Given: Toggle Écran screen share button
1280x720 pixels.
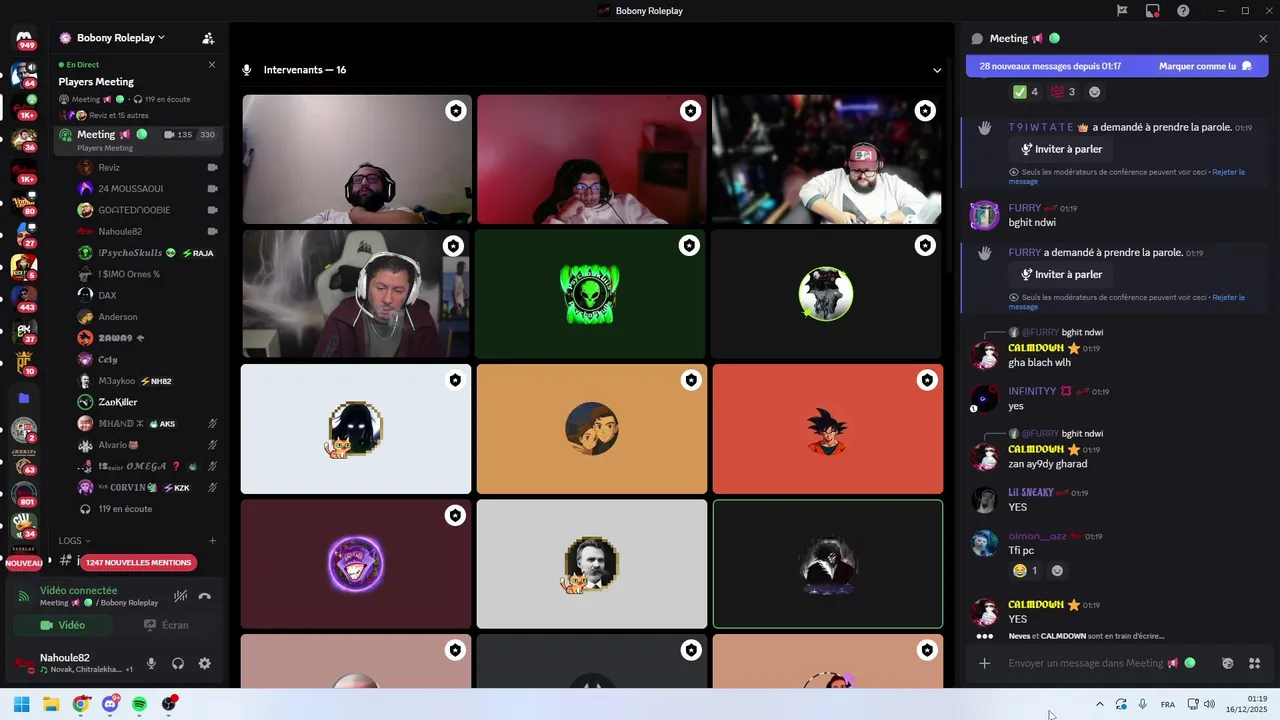Looking at the screenshot, I should [x=166, y=625].
